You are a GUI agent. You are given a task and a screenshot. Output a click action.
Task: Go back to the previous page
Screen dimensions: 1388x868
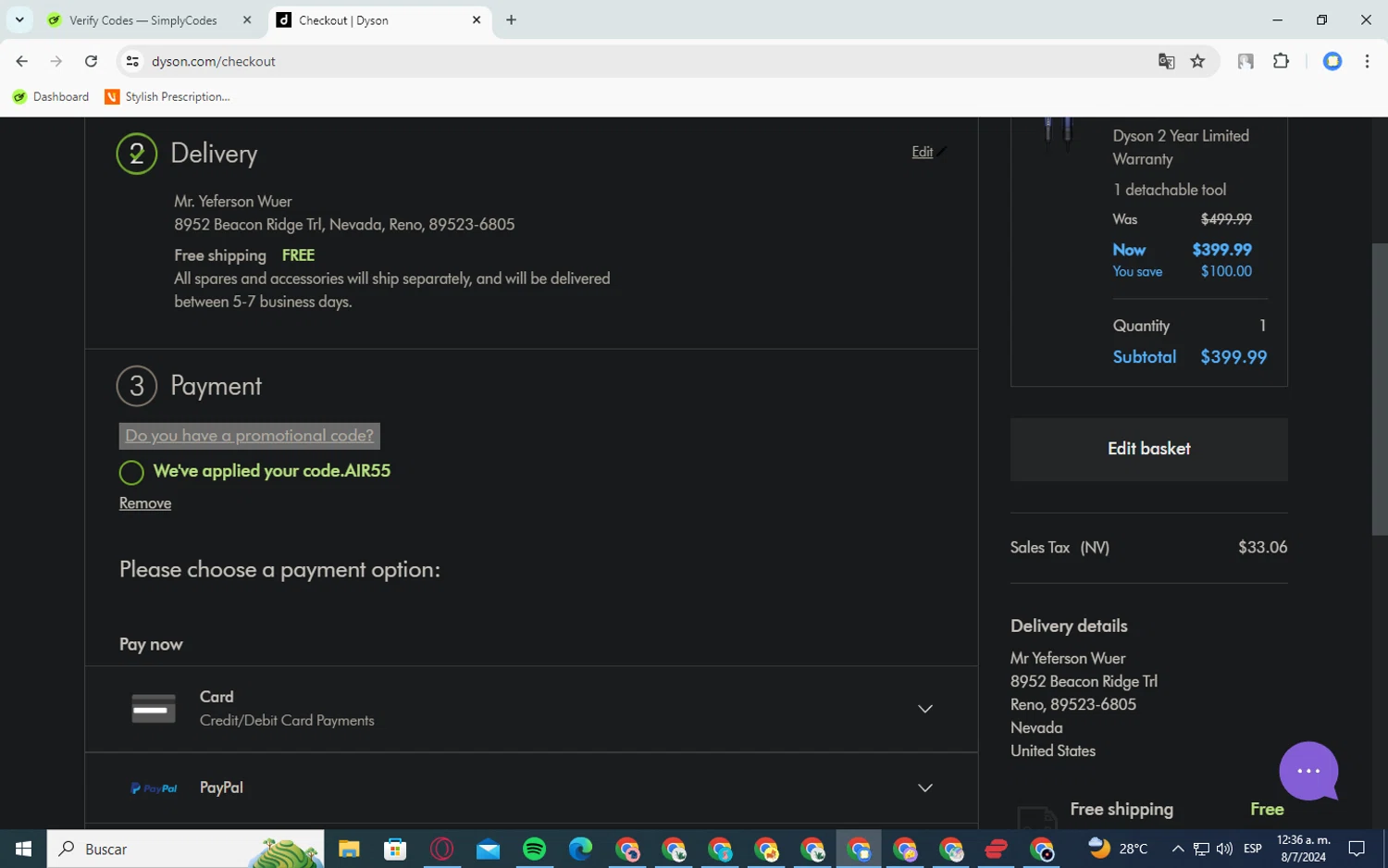pos(22,61)
